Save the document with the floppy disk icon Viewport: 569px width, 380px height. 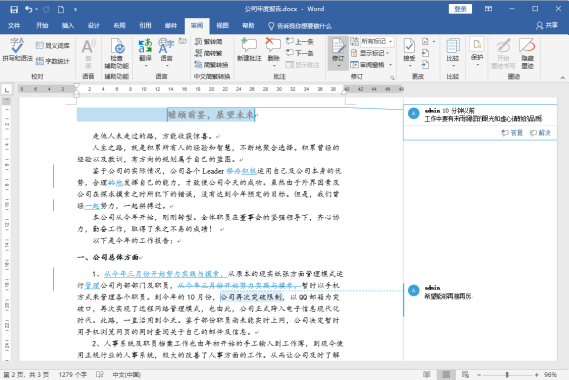click(14, 9)
